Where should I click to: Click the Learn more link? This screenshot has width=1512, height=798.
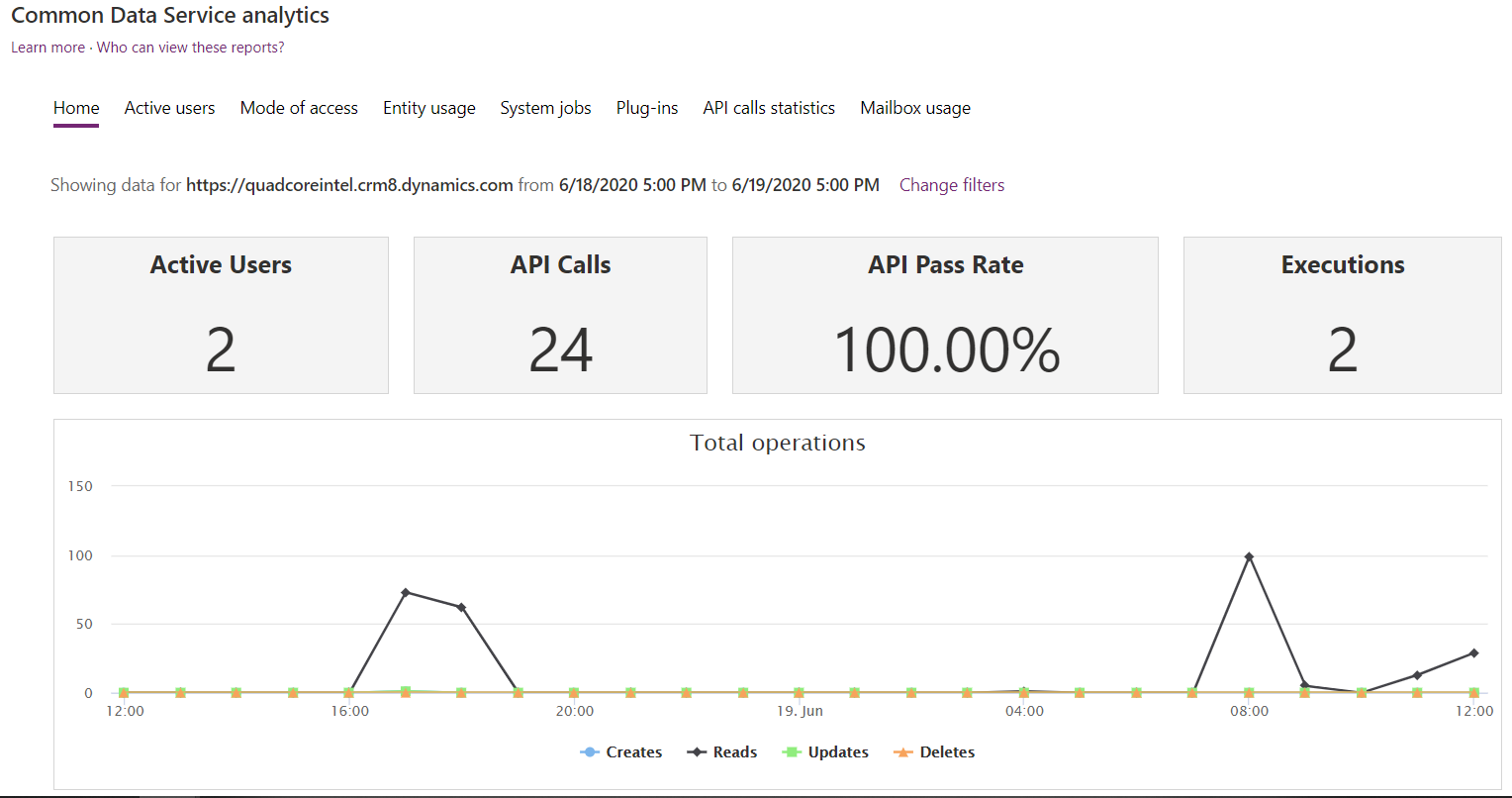[x=47, y=47]
